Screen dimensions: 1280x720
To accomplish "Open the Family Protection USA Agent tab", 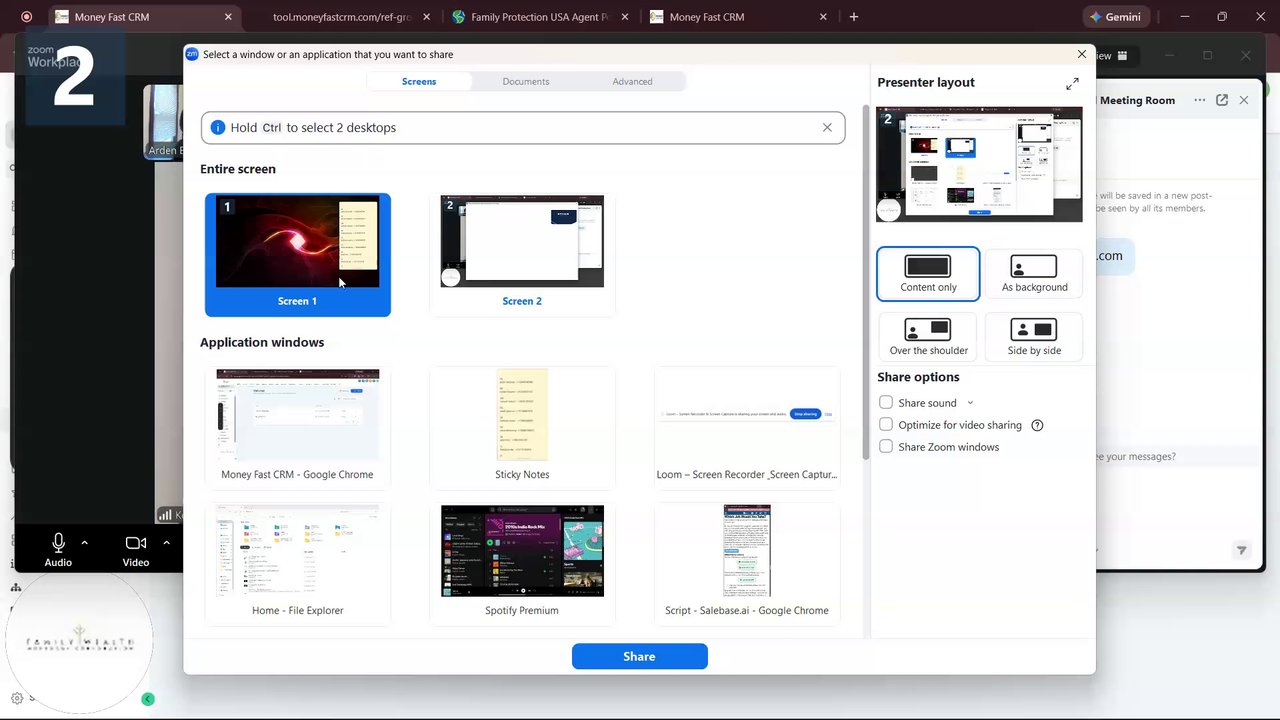I will (539, 17).
